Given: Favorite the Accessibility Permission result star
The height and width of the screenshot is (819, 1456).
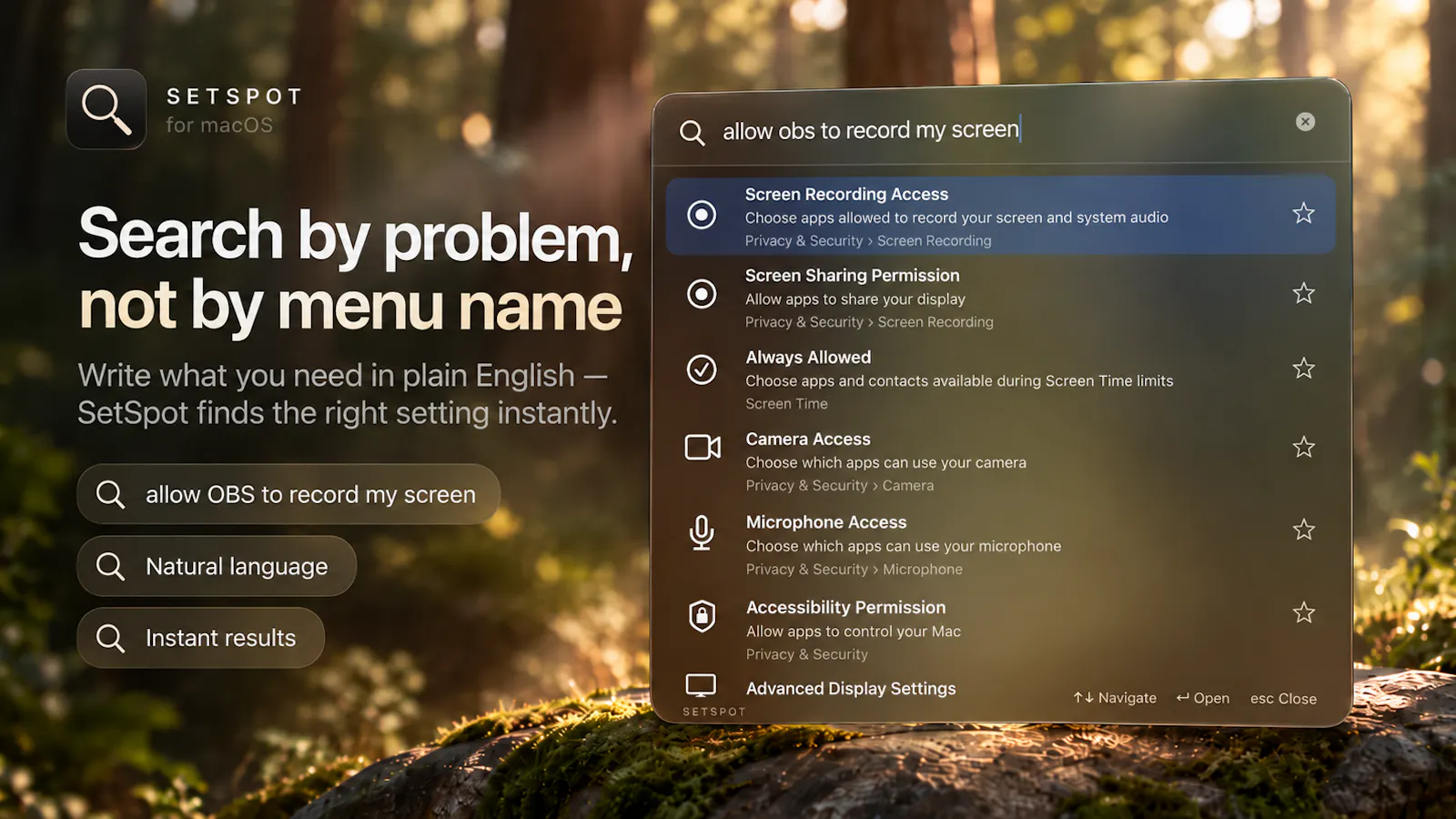Looking at the screenshot, I should pos(1303,612).
